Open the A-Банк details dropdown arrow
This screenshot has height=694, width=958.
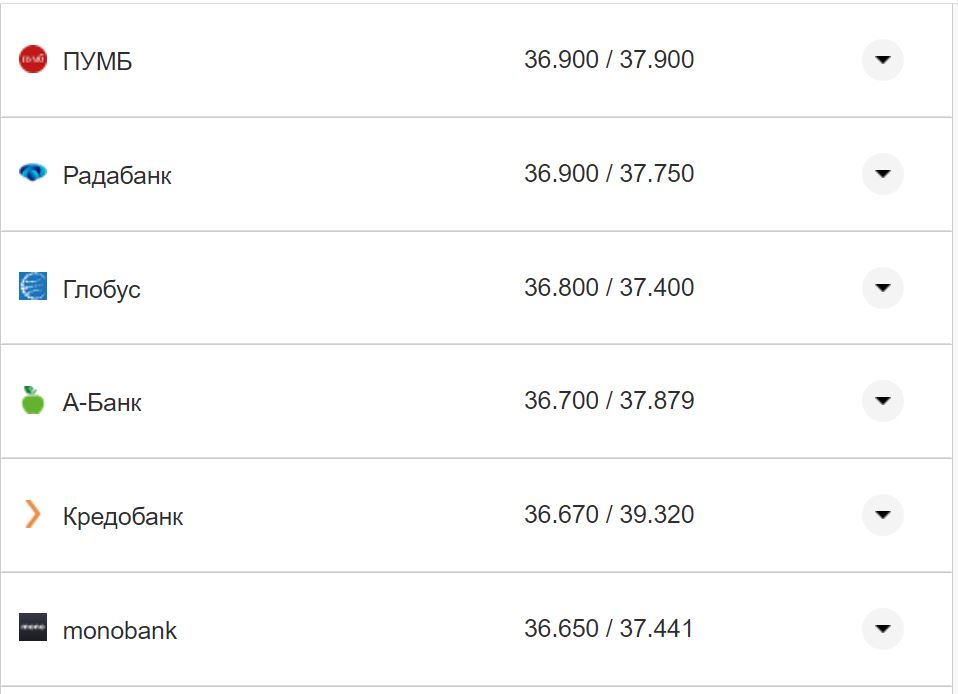882,401
